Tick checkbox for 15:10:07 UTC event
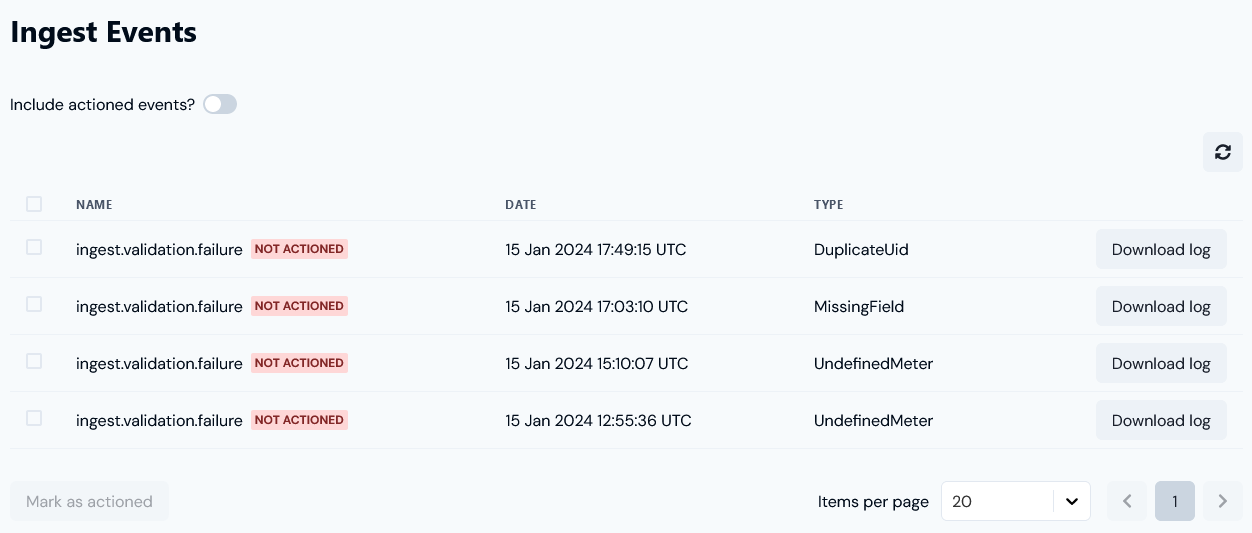The width and height of the screenshot is (1252, 533). click(x=34, y=361)
